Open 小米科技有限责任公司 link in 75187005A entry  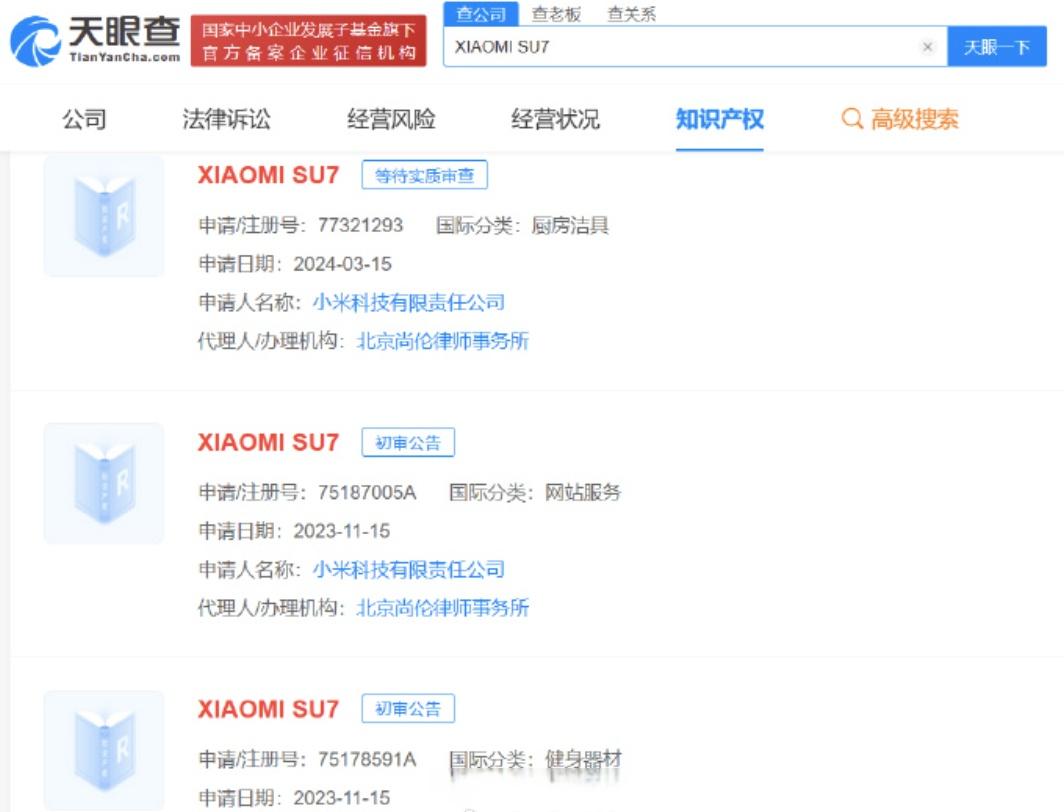click(408, 569)
